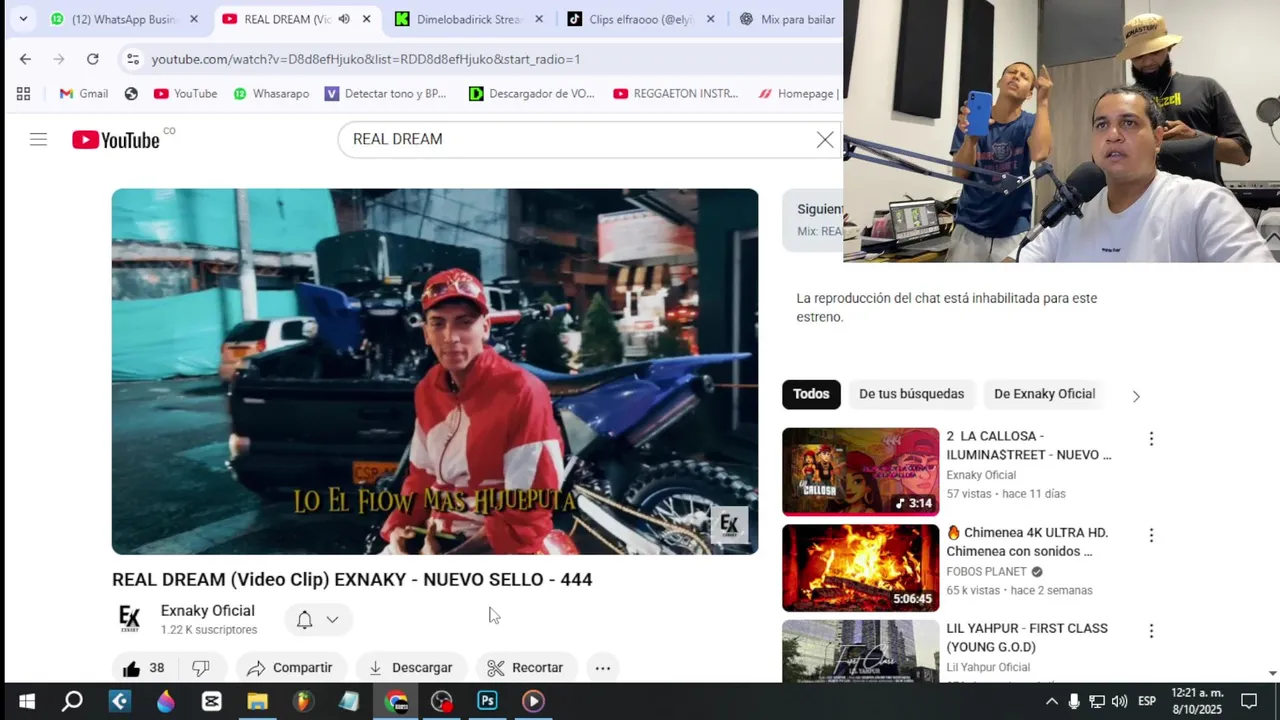Image resolution: width=1280 pixels, height=720 pixels.
Task: Toggle the subscription notification bell
Action: pos(305,620)
